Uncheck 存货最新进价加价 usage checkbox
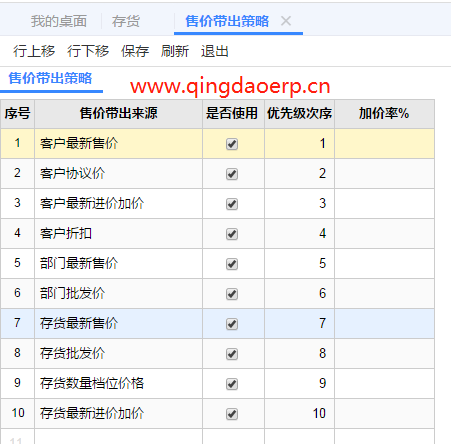 click(232, 414)
